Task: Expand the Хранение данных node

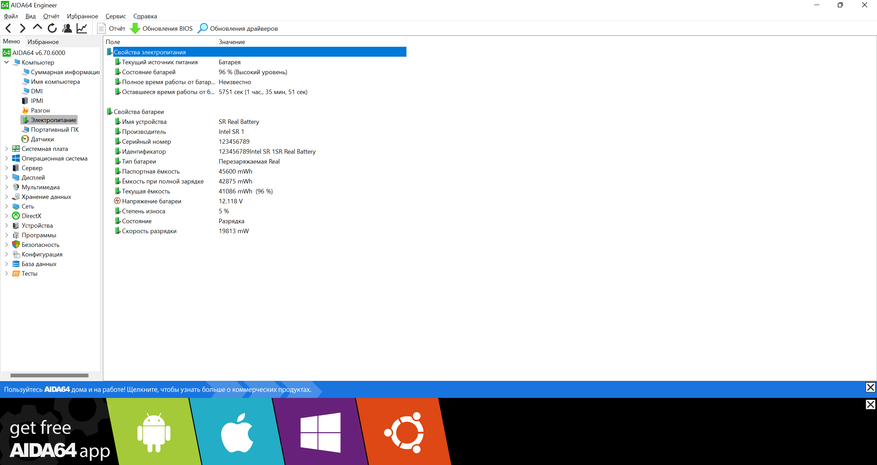Action: pyautogui.click(x=7, y=197)
